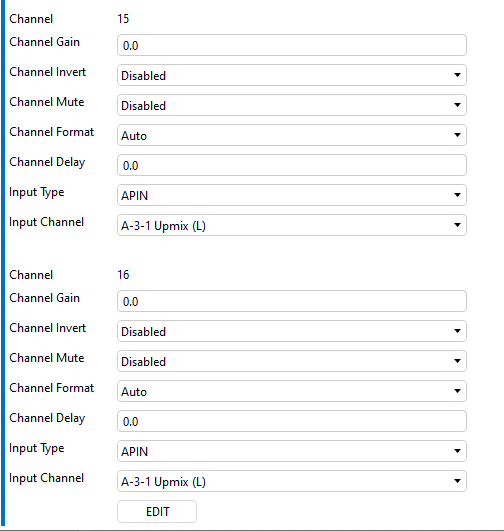
Task: Click Channel Delay field for channel 16
Action: pyautogui.click(x=292, y=421)
